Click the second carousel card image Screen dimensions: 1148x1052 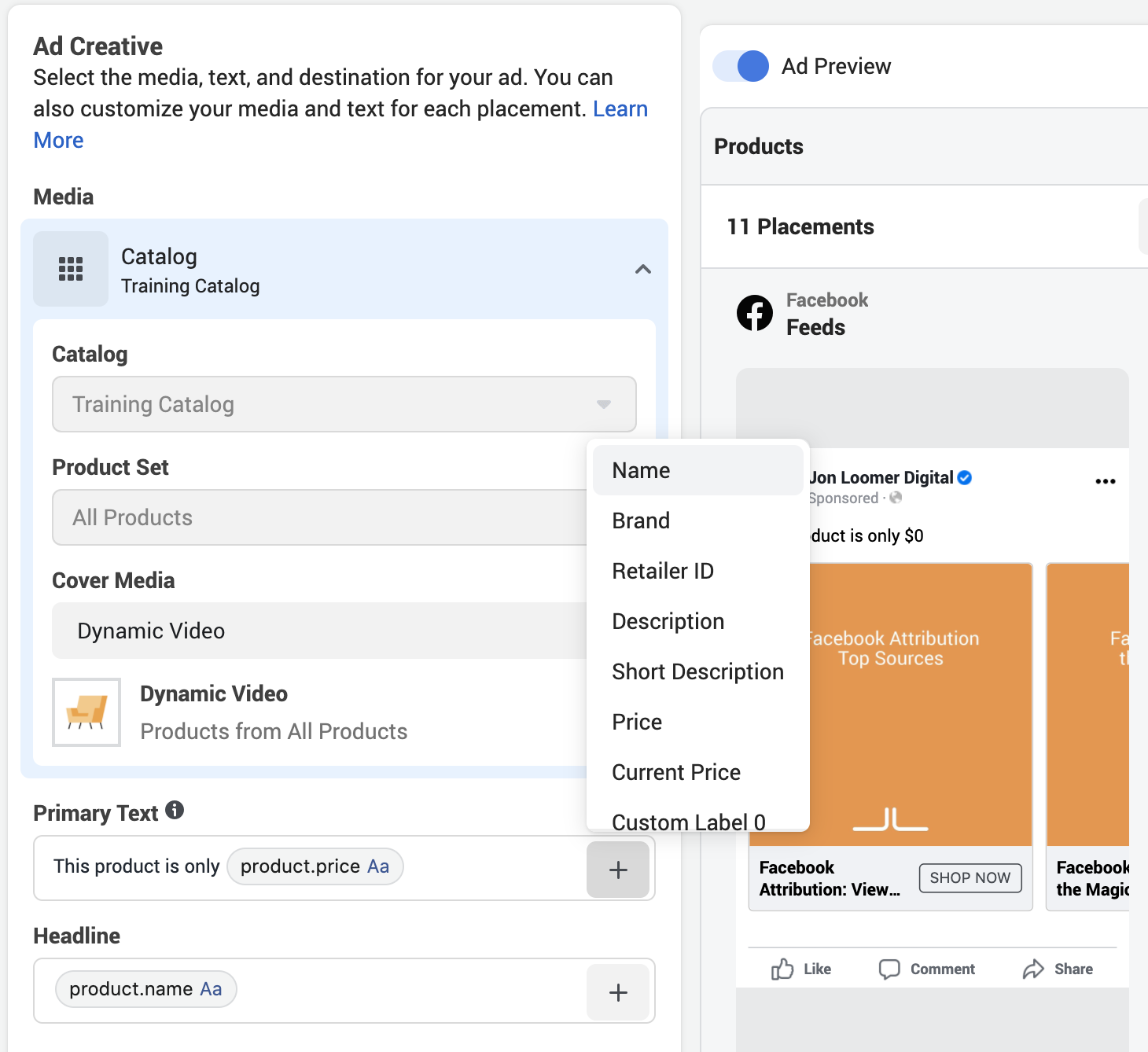1088,704
